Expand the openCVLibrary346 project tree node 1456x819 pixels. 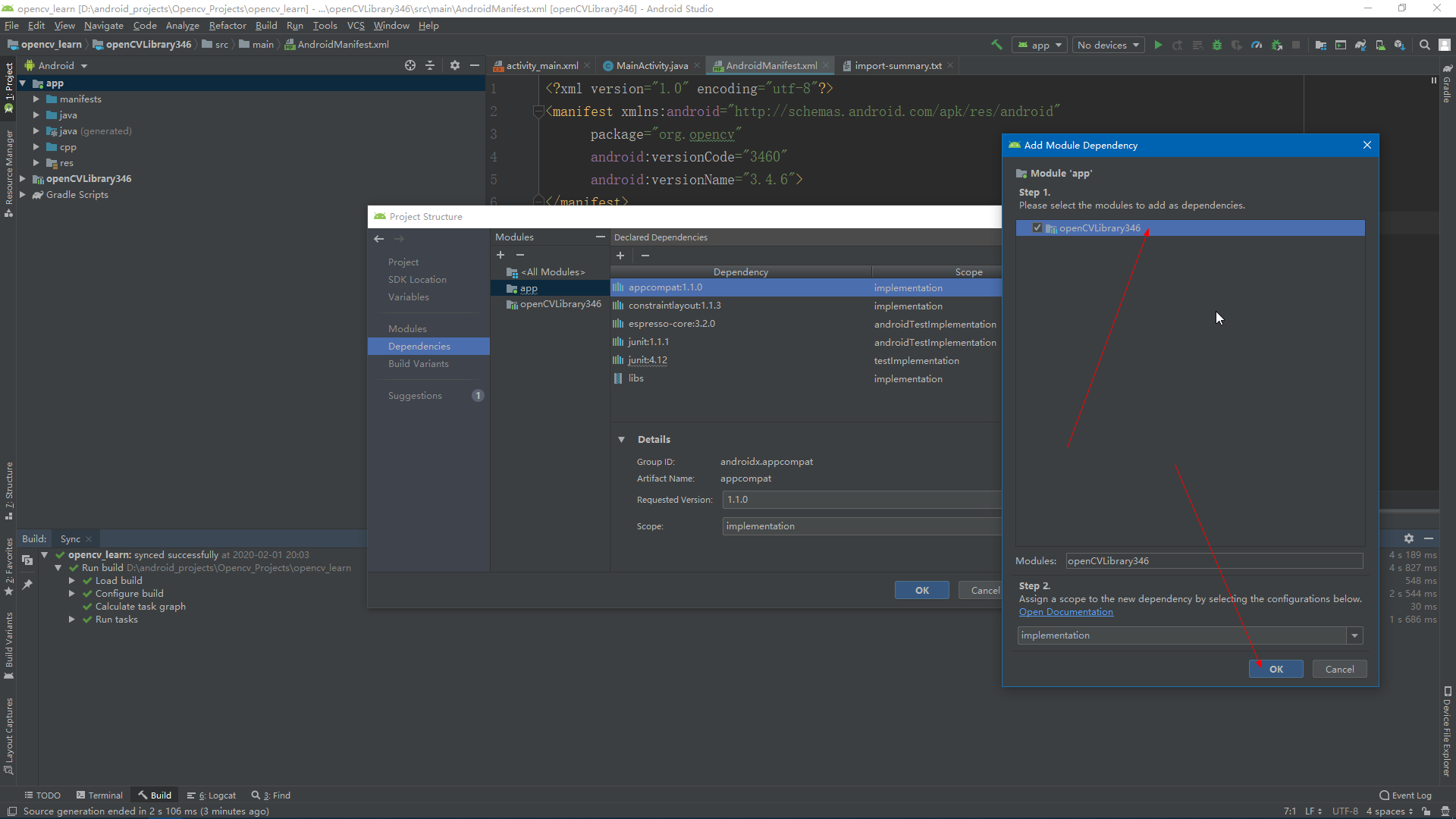tap(23, 179)
